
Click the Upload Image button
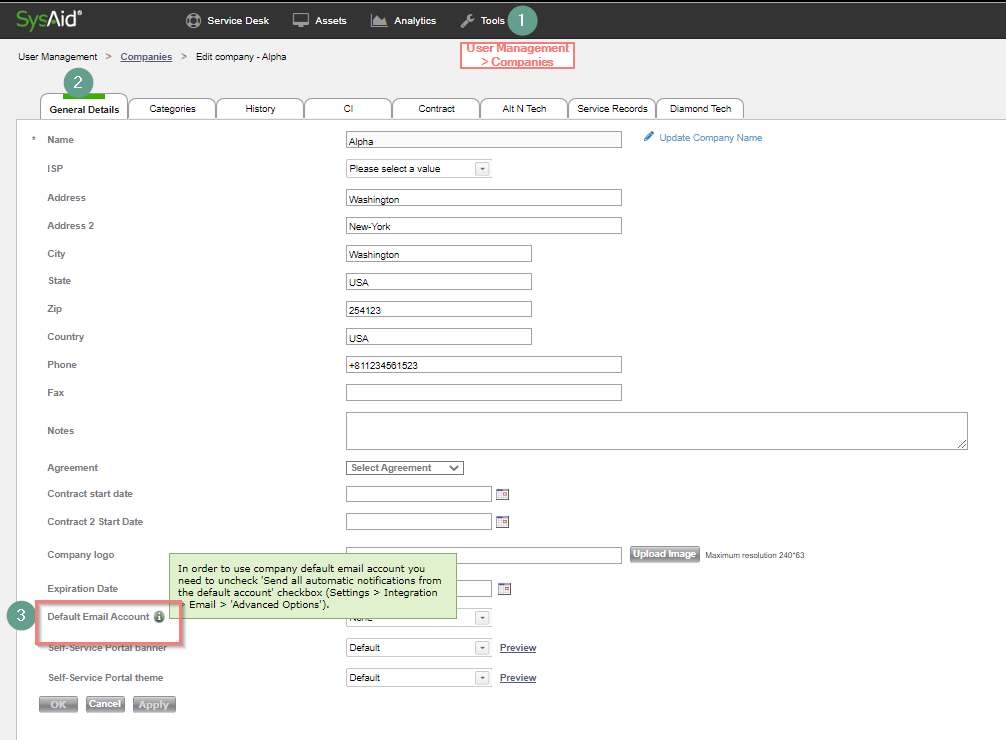665,554
